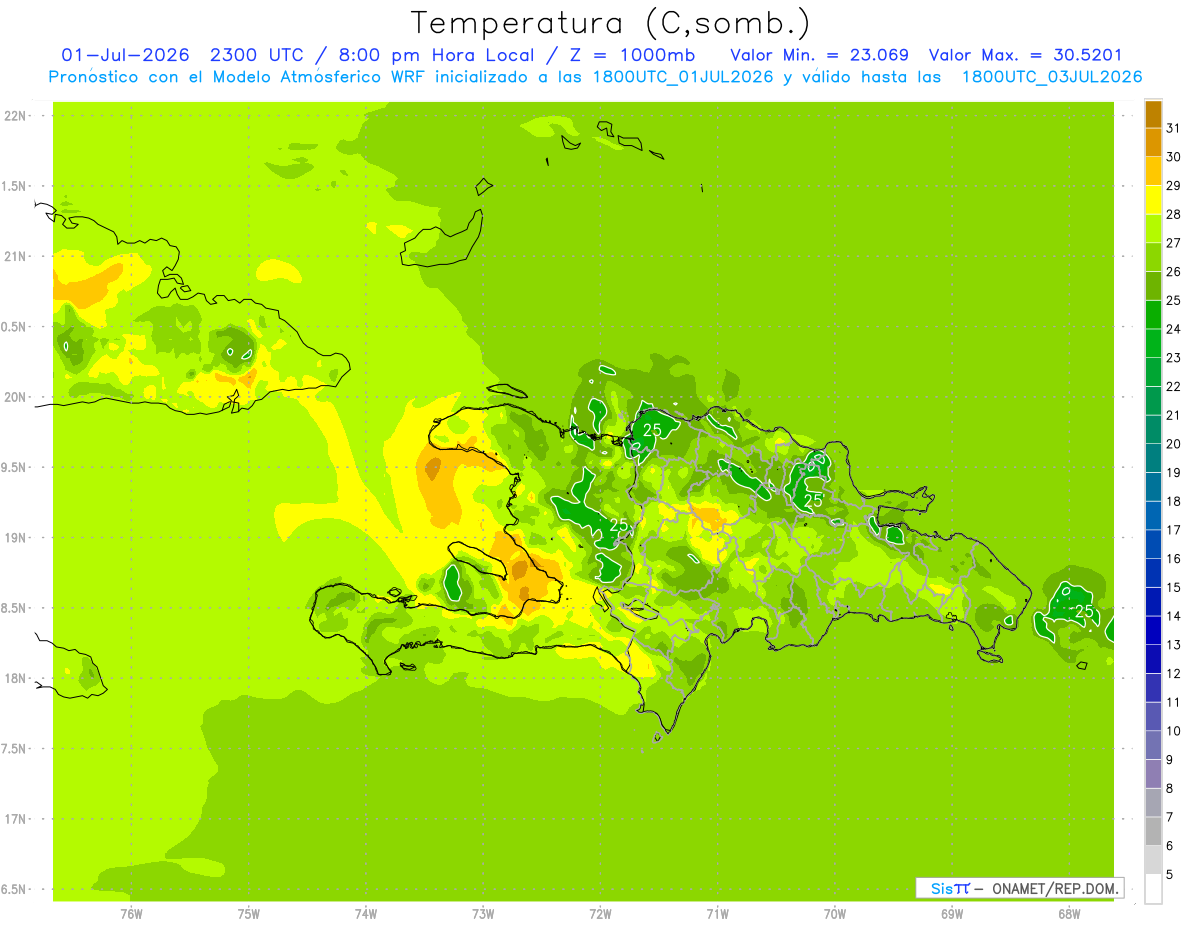Click the 9 degree purple legend swatch
Viewport: 1200px width, 927px height.
pos(1153,745)
